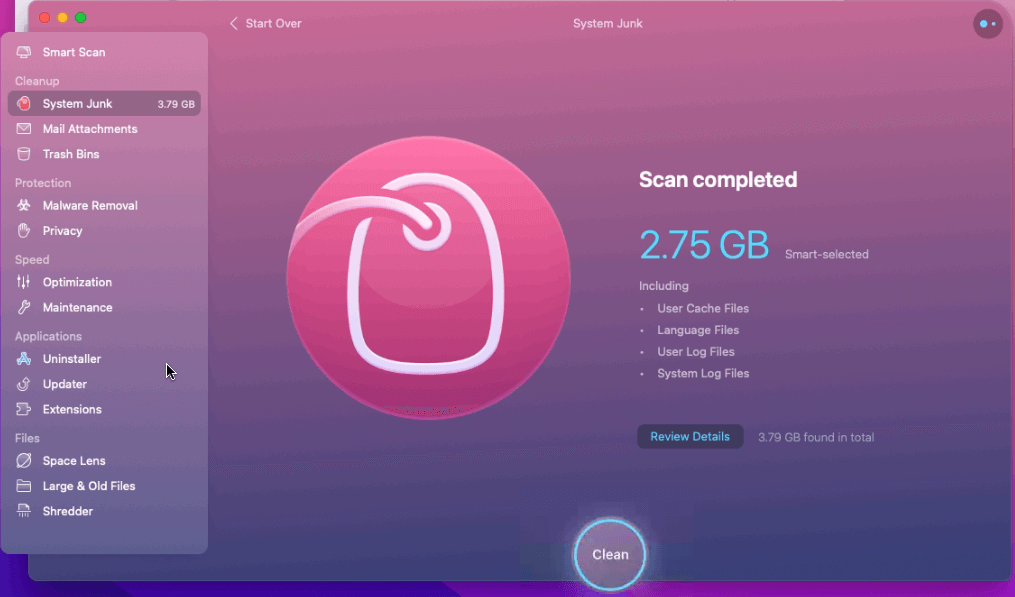Click the Cleanup section header
The image size is (1015, 597).
tap(37, 81)
